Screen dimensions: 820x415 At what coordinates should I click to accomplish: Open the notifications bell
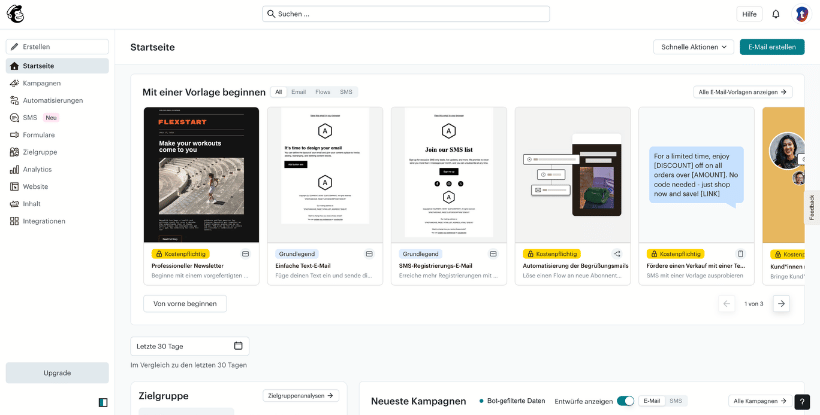coord(776,14)
